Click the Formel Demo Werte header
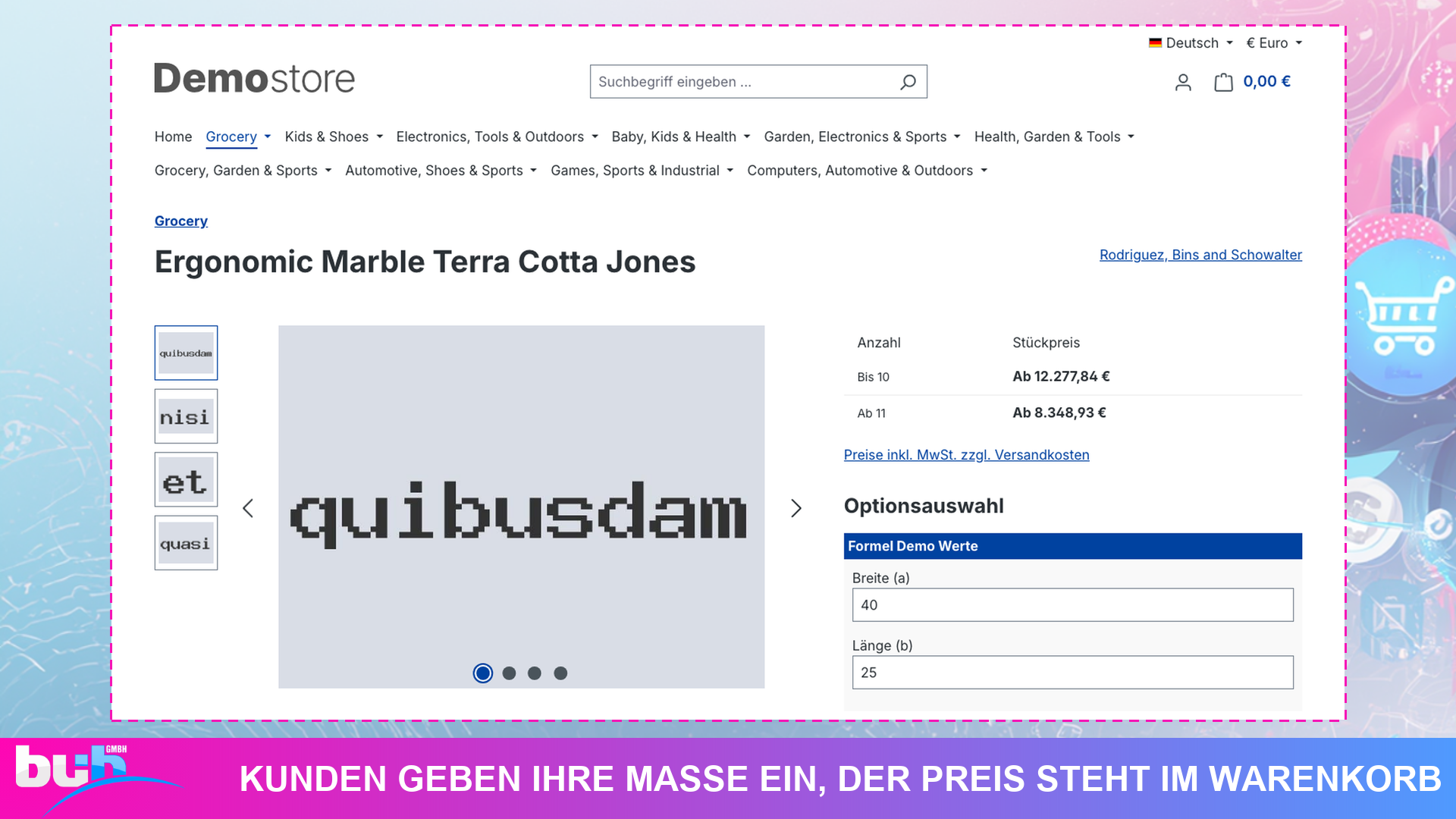The height and width of the screenshot is (819, 1456). tap(1072, 546)
